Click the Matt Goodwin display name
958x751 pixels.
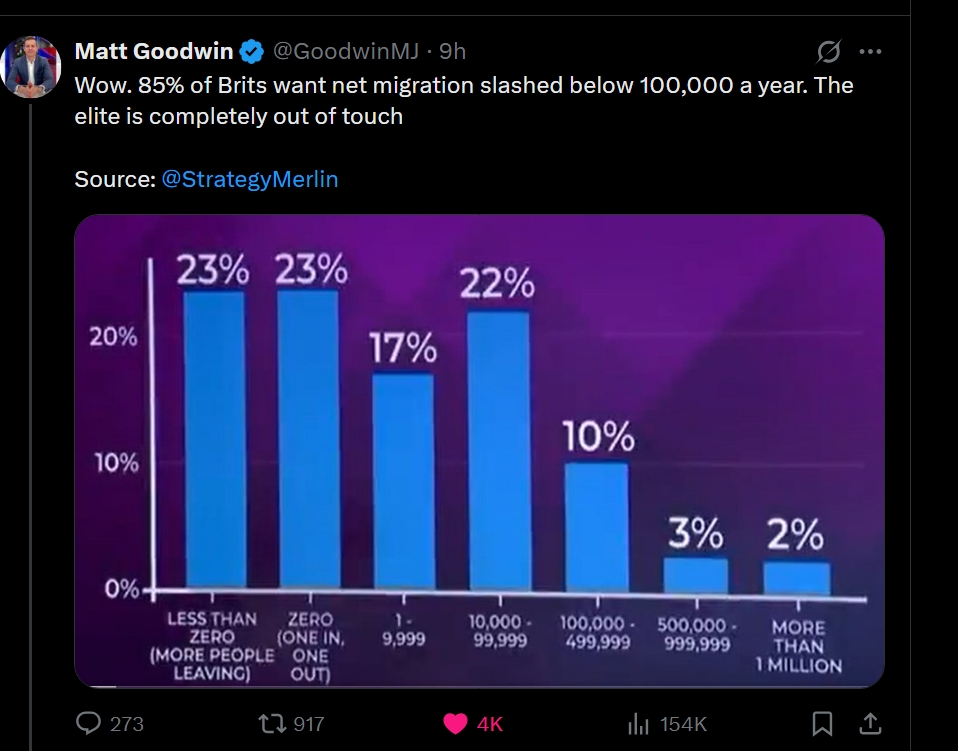(x=154, y=51)
